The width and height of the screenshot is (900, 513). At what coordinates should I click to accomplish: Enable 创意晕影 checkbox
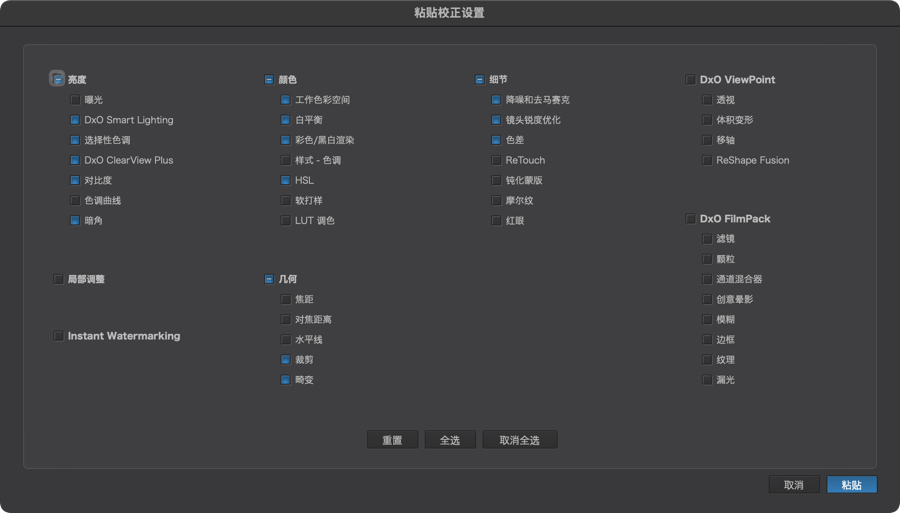707,299
